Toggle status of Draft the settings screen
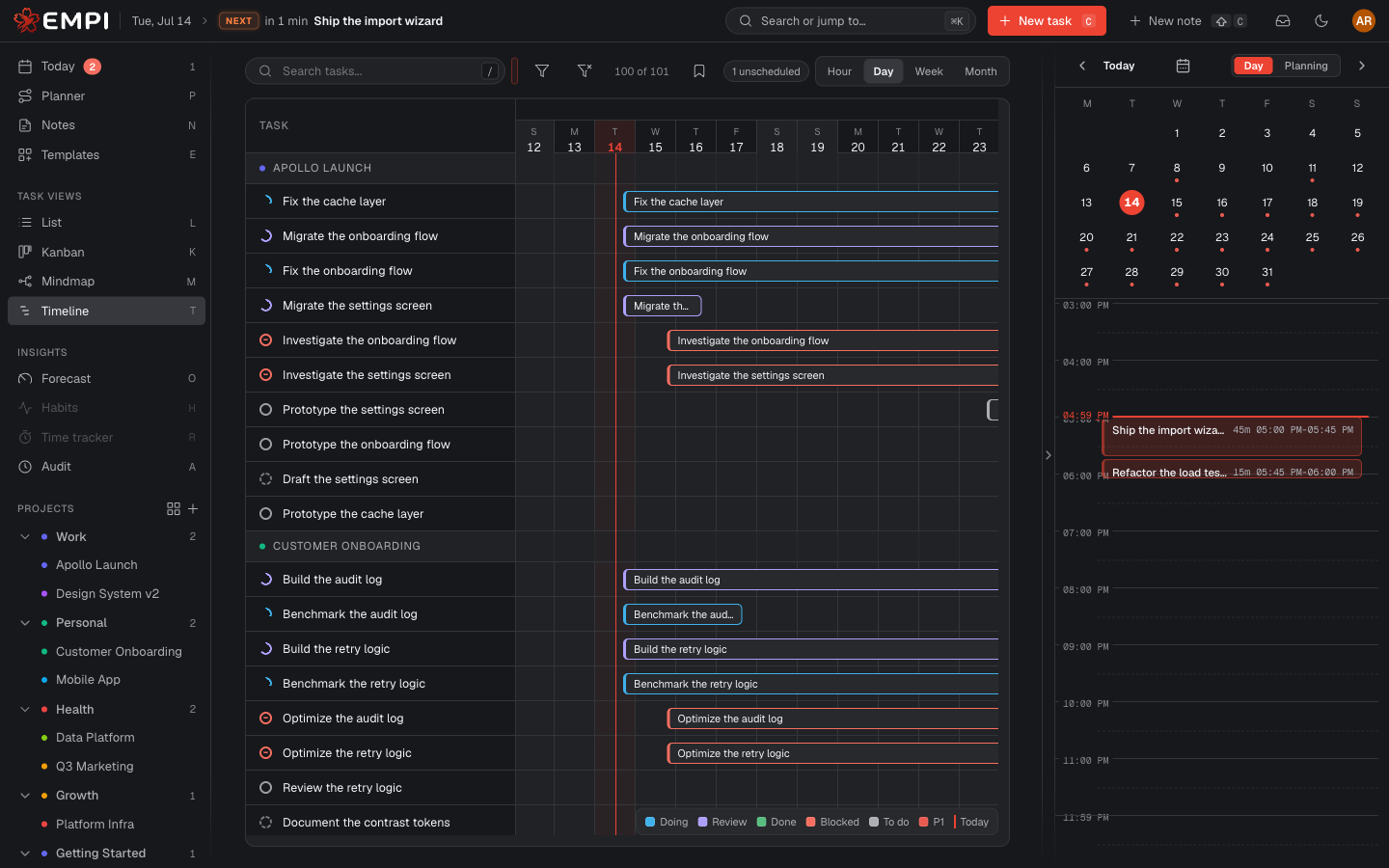Image resolution: width=1389 pixels, height=868 pixels. [265, 479]
